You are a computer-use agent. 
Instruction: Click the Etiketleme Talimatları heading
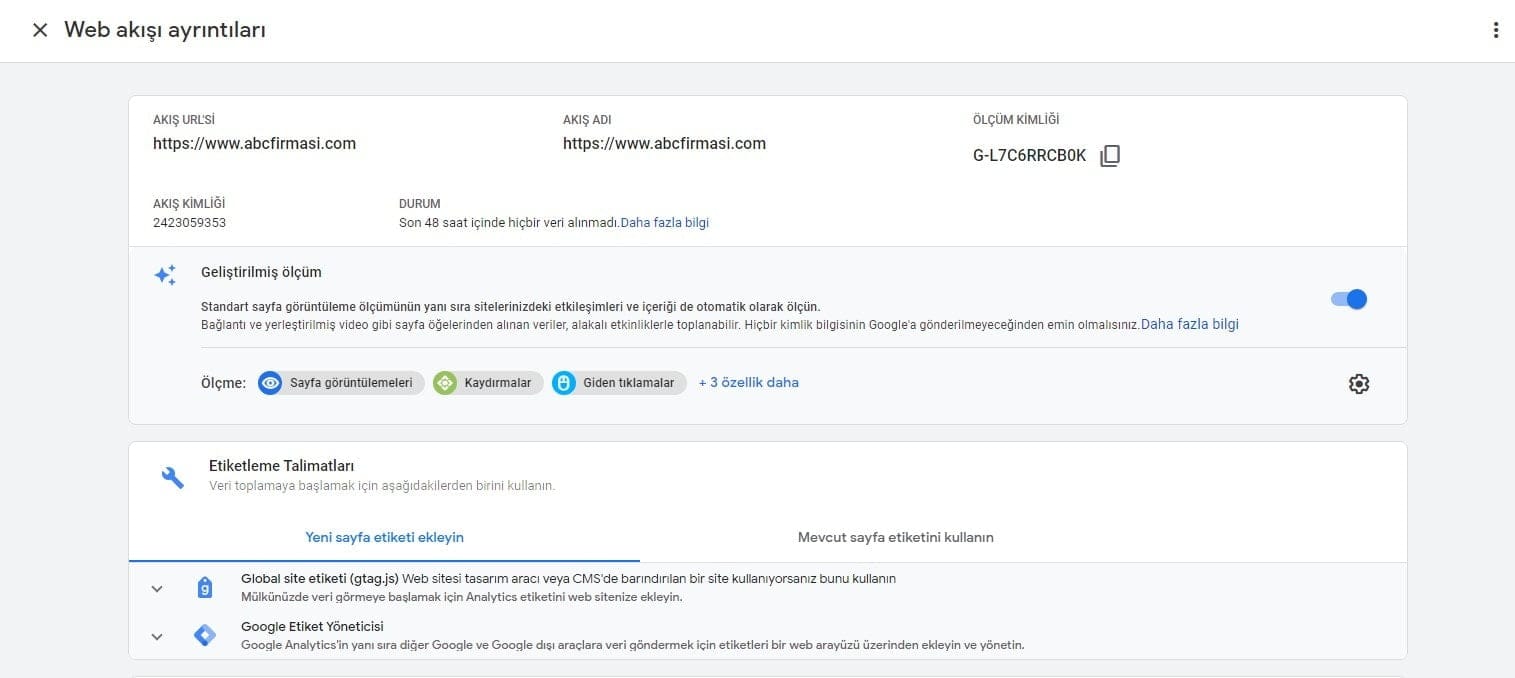pos(281,466)
